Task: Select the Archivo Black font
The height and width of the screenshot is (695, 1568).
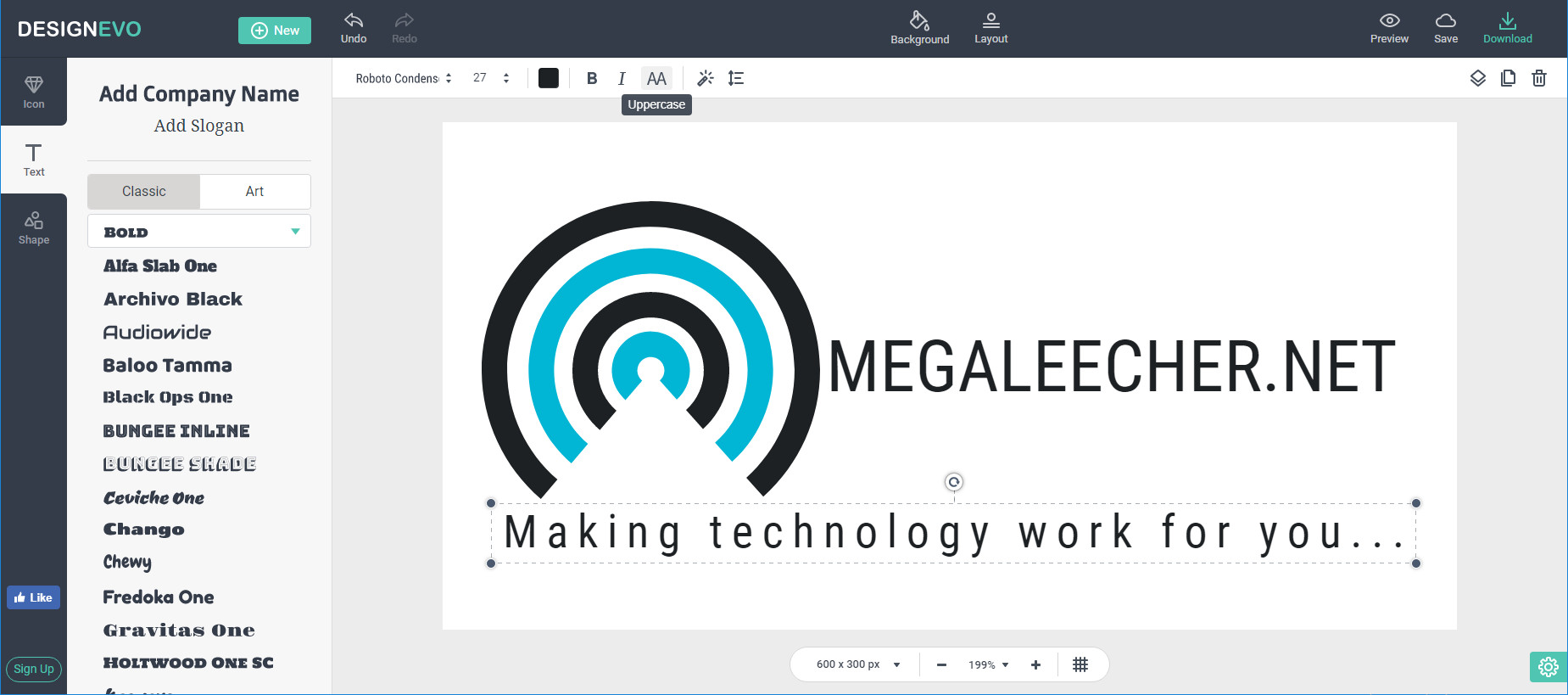Action: click(x=173, y=299)
